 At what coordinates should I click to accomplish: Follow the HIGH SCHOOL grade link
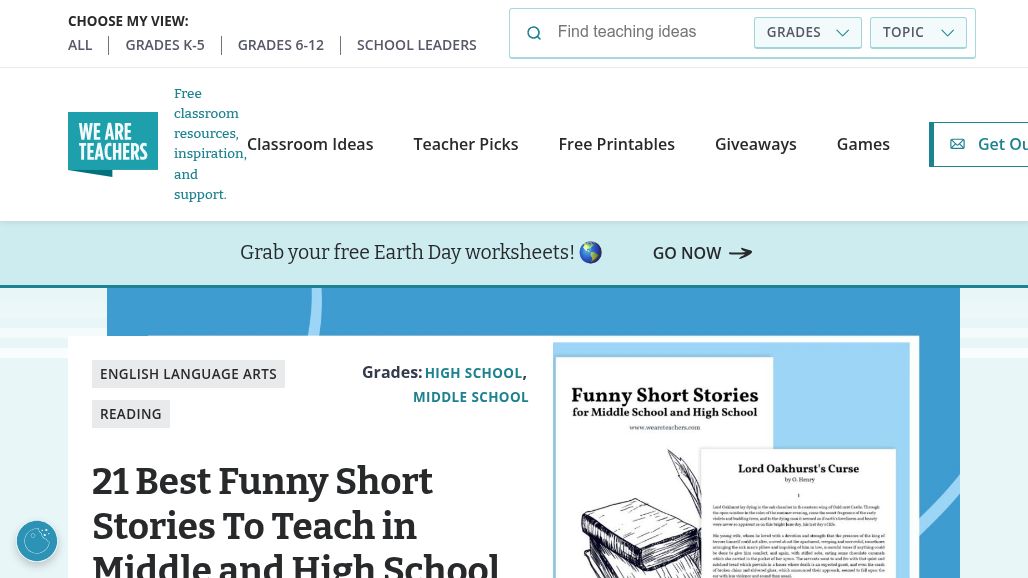(473, 373)
